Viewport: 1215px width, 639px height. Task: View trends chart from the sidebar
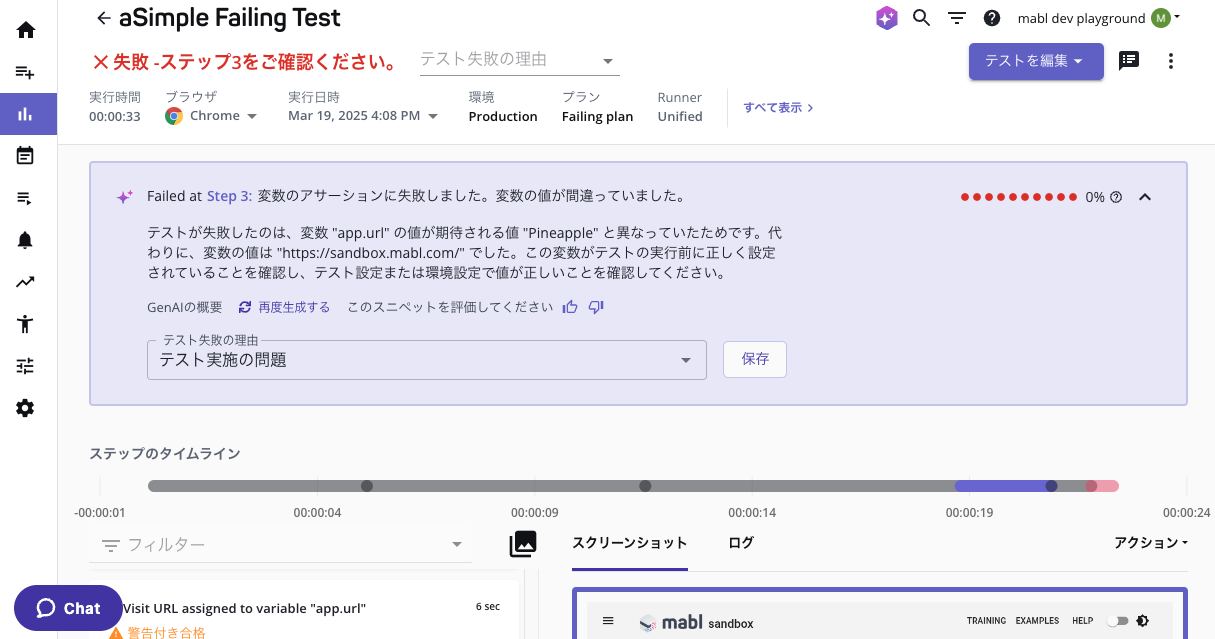point(26,281)
